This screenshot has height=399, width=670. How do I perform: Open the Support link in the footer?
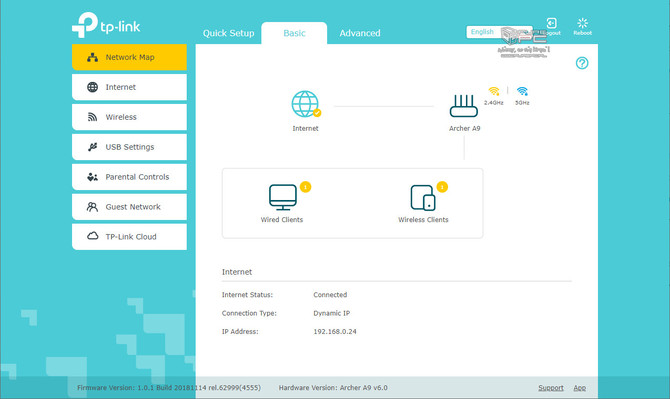click(551, 388)
